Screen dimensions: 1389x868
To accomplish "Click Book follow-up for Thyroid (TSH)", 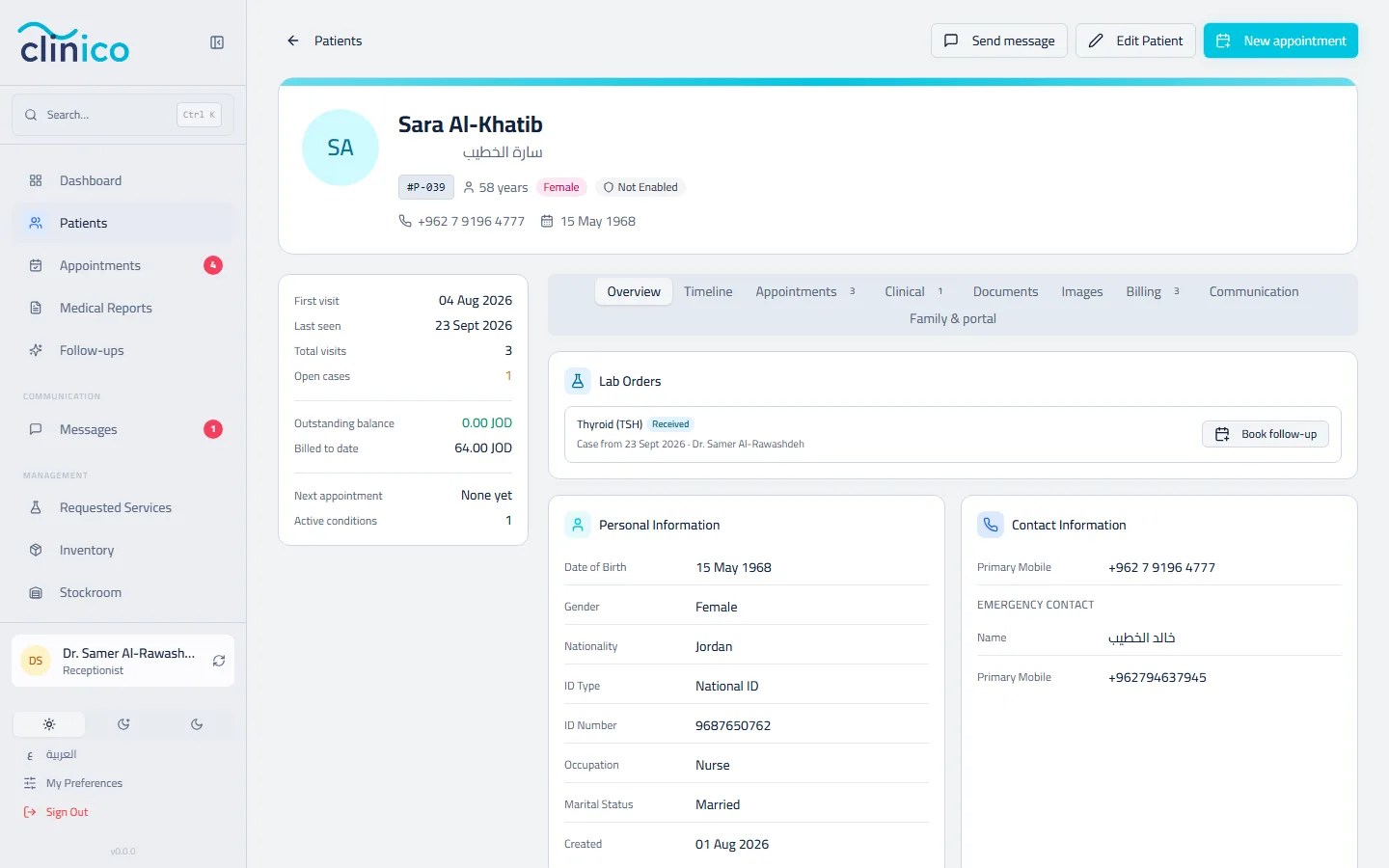I will (x=1266, y=434).
